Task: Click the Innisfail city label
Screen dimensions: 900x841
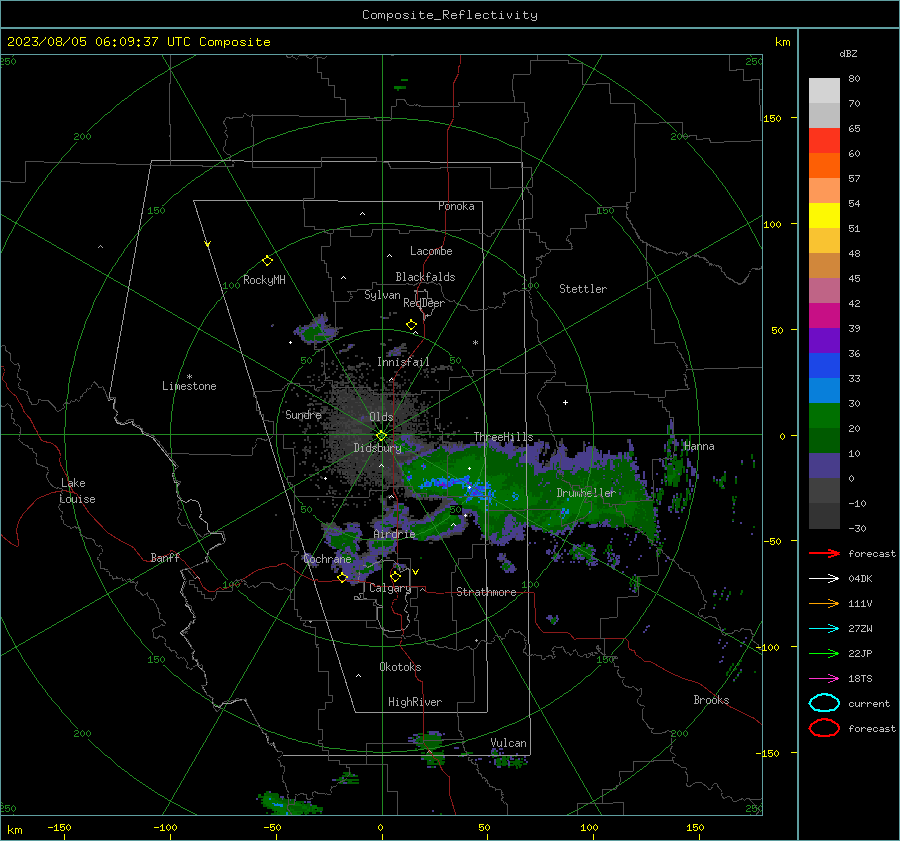Action: point(404,362)
